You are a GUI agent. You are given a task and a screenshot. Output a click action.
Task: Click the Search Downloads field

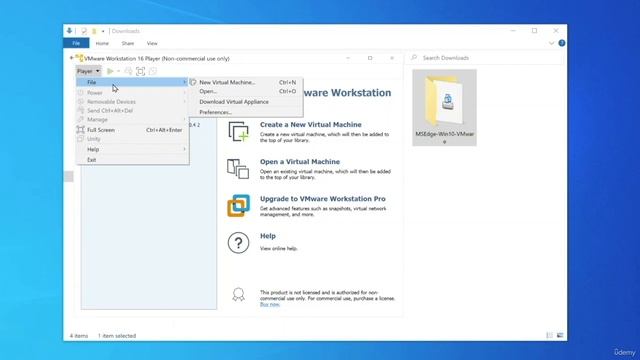(485, 58)
